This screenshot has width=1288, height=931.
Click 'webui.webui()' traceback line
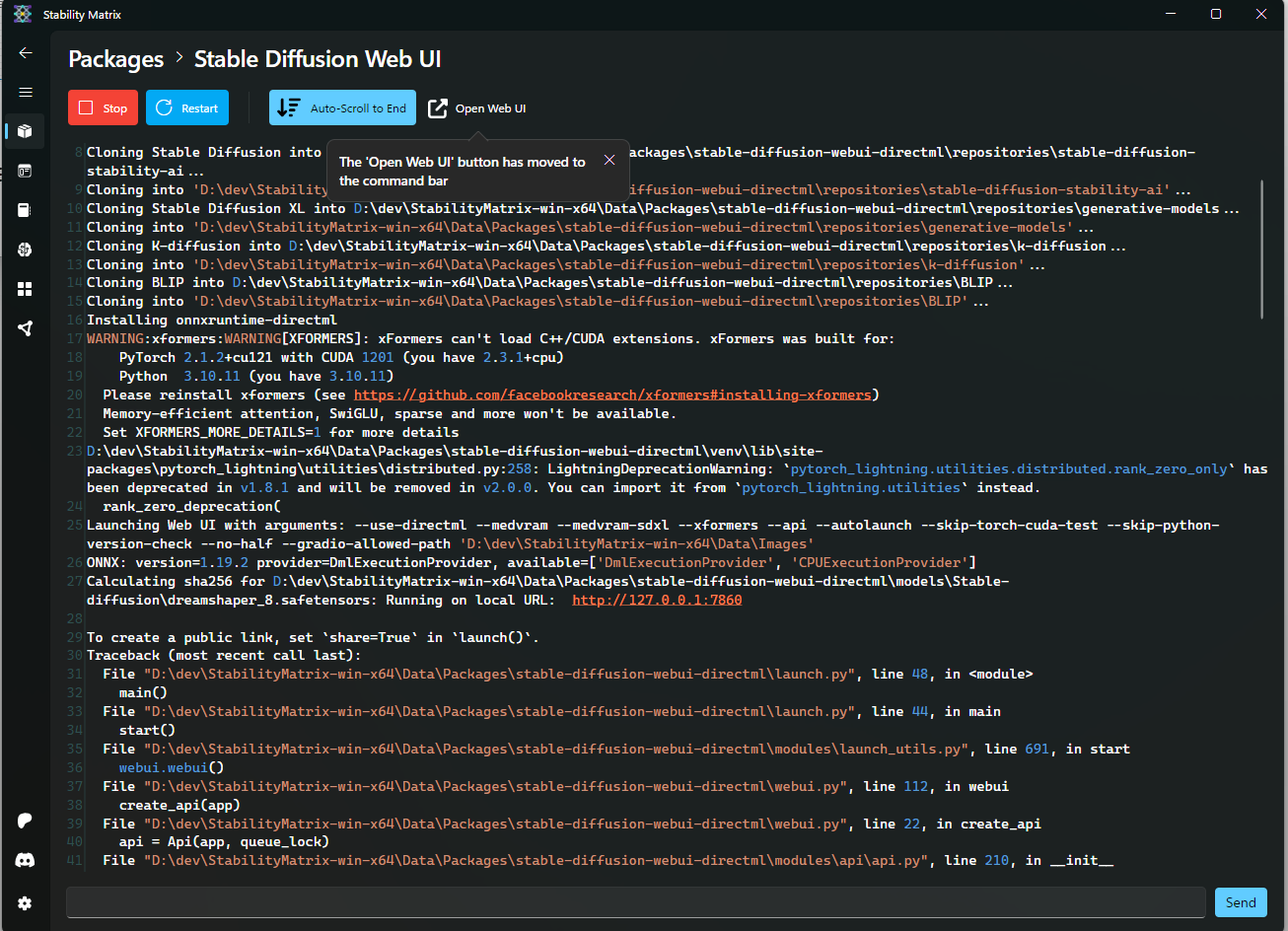tap(172, 767)
